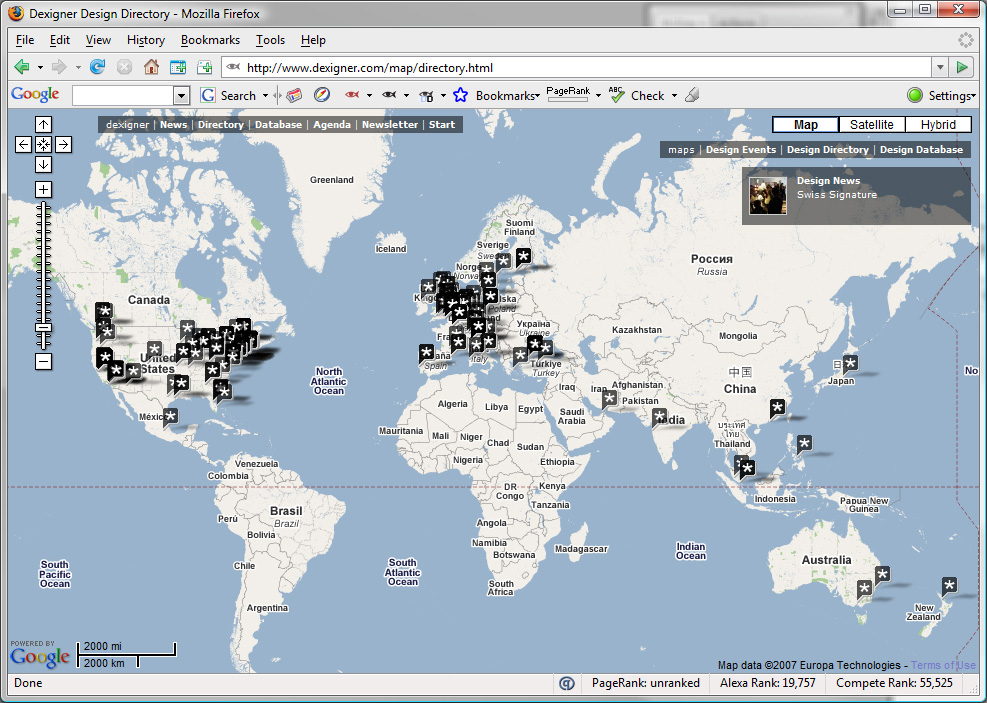The image size is (987, 703).
Task: Go to the Firefox home page icon
Action: (x=151, y=67)
